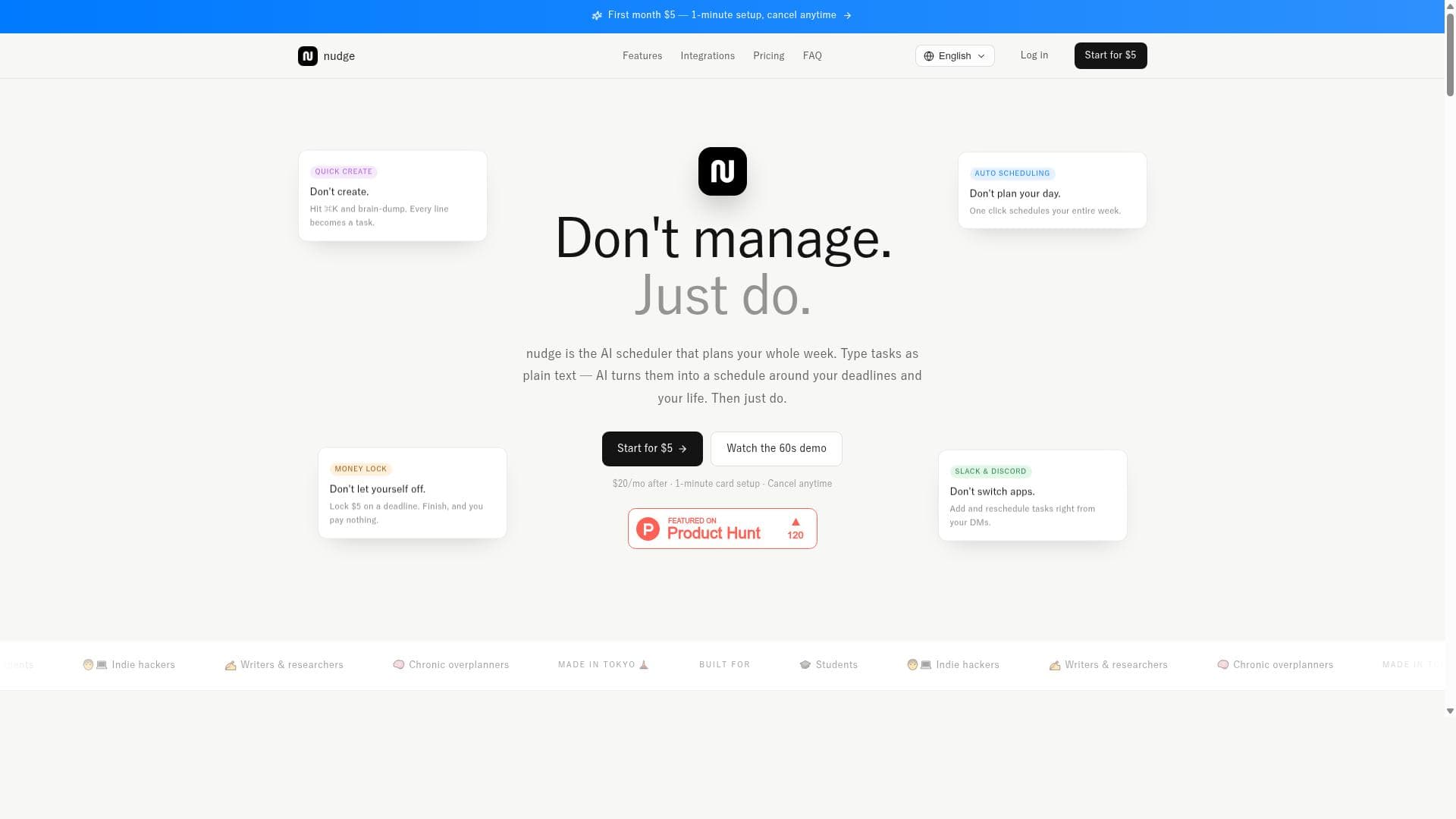This screenshot has width=1456, height=819.
Task: Click the hero Start for $5 button
Action: pyautogui.click(x=652, y=449)
